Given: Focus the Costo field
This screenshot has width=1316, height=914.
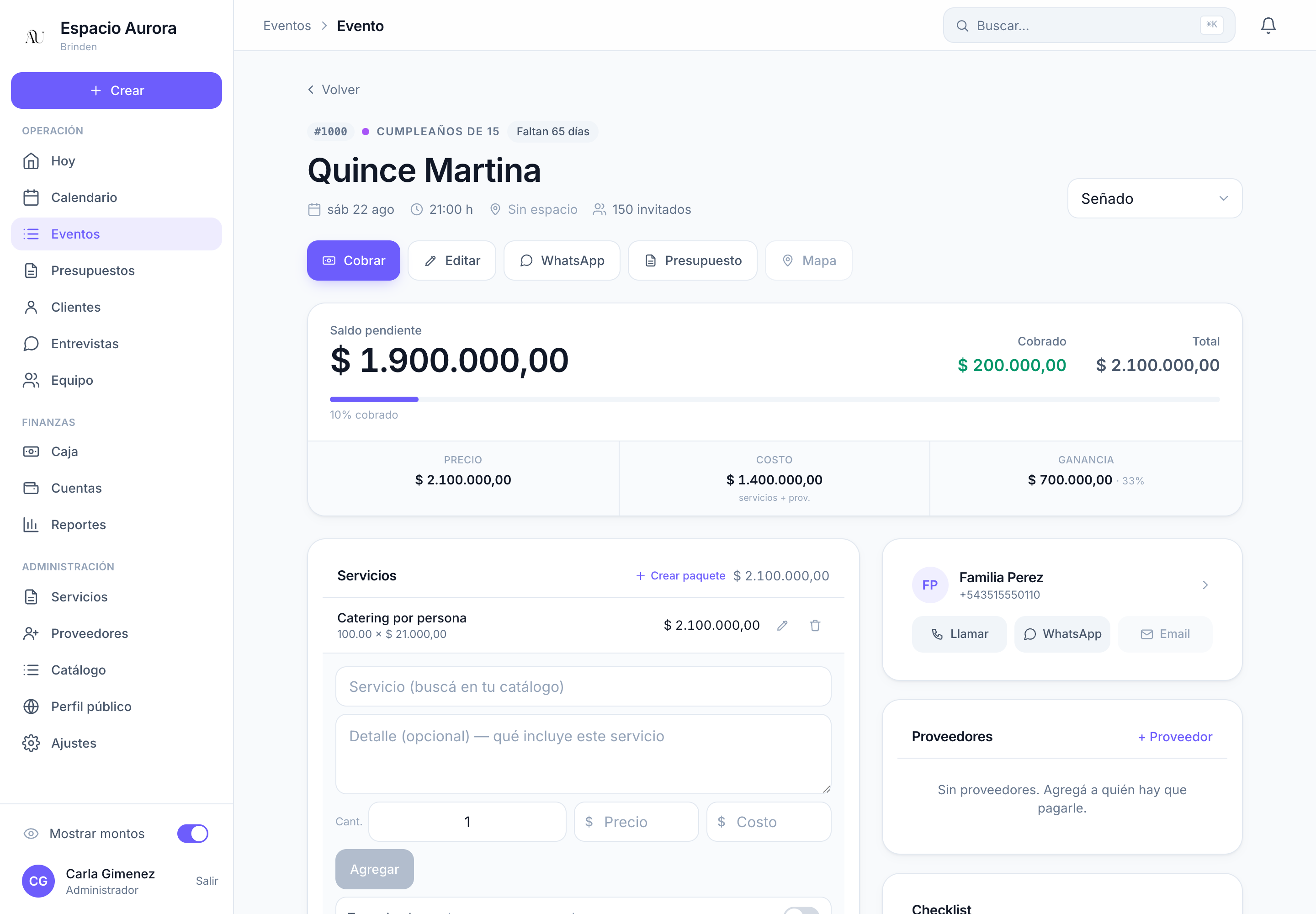Looking at the screenshot, I should (769, 822).
